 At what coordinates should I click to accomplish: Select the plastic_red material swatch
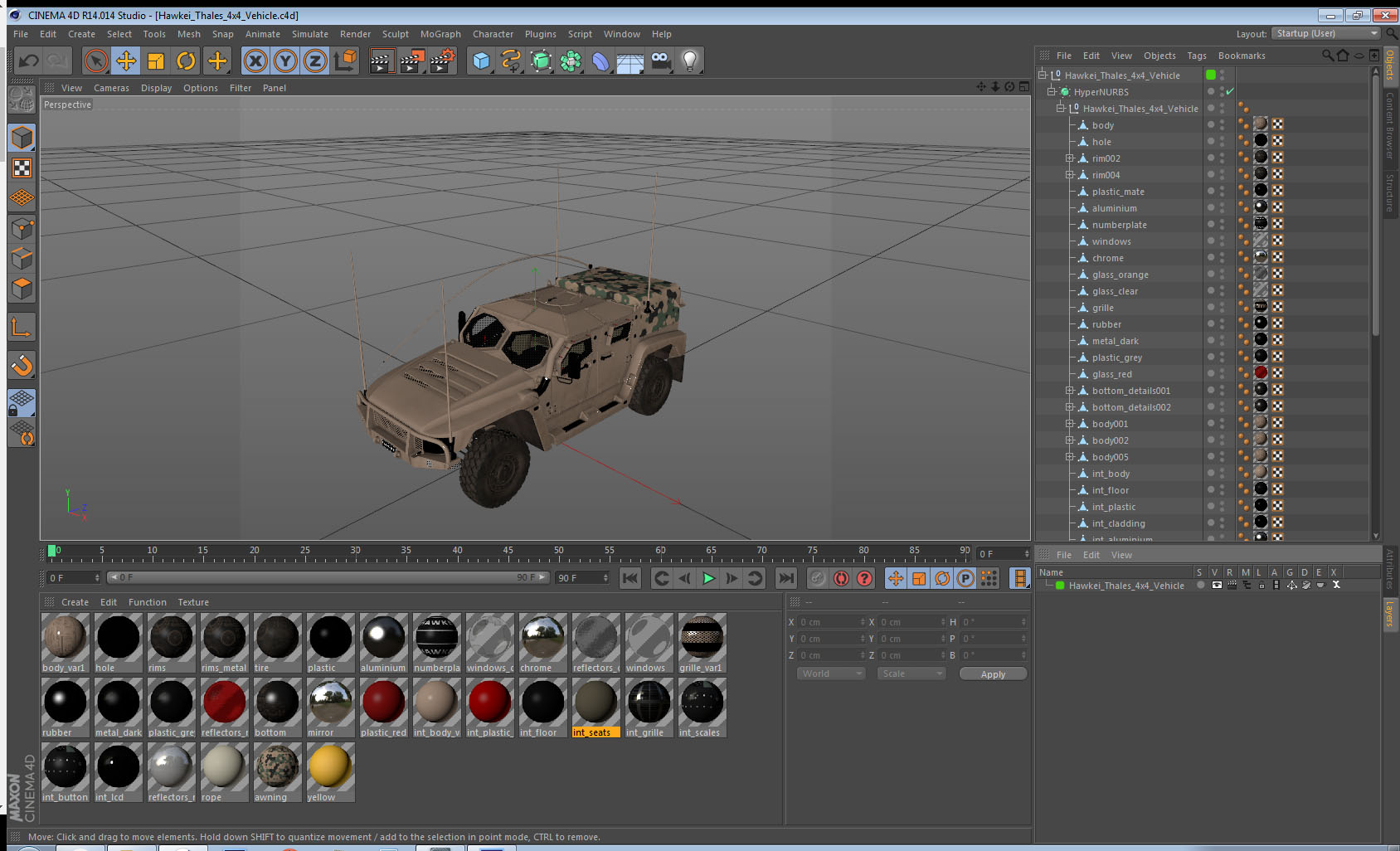pos(384,708)
